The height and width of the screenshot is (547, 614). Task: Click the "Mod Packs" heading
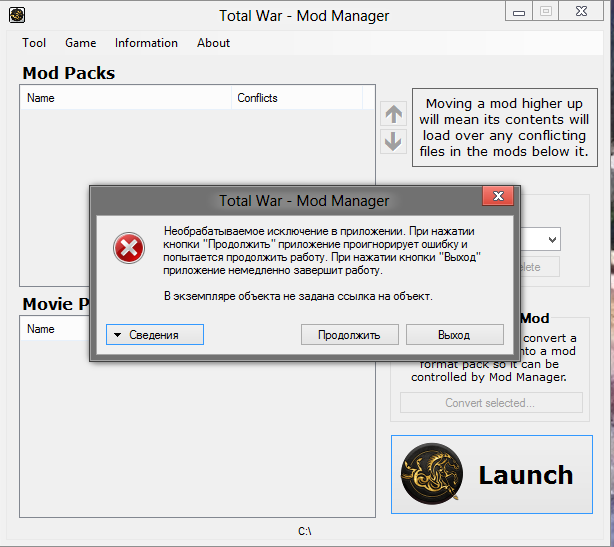click(x=69, y=73)
